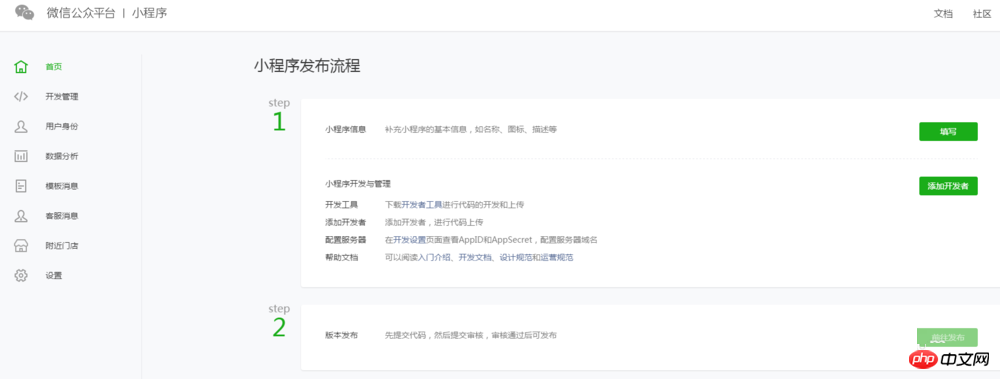Click the 开发工具 row label
Screen dimensions: 1000x379
[x=341, y=205]
